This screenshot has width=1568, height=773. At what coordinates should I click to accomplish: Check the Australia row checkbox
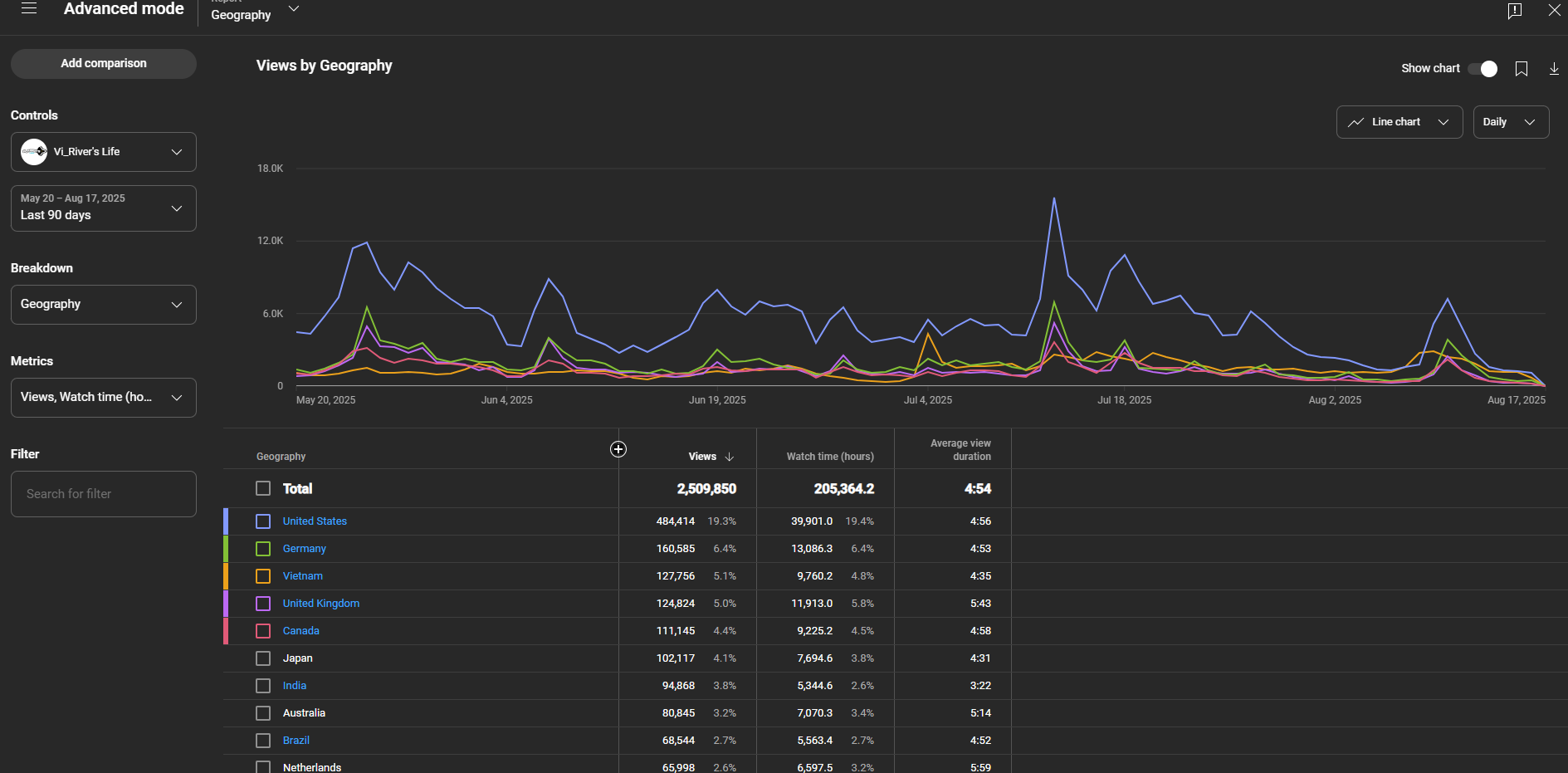(263, 713)
